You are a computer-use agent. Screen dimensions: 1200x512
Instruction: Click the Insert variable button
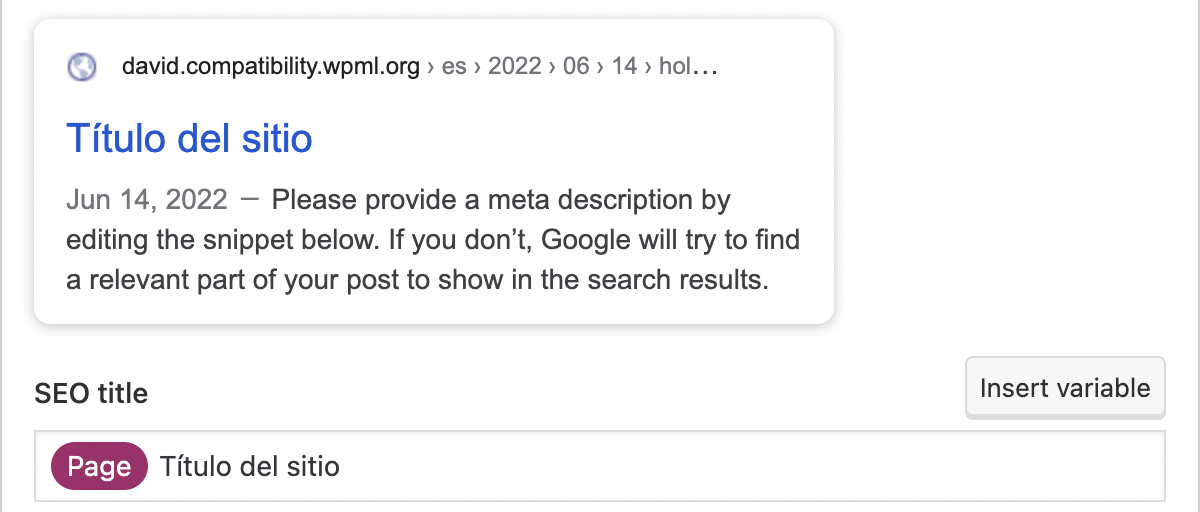pyautogui.click(x=1065, y=388)
